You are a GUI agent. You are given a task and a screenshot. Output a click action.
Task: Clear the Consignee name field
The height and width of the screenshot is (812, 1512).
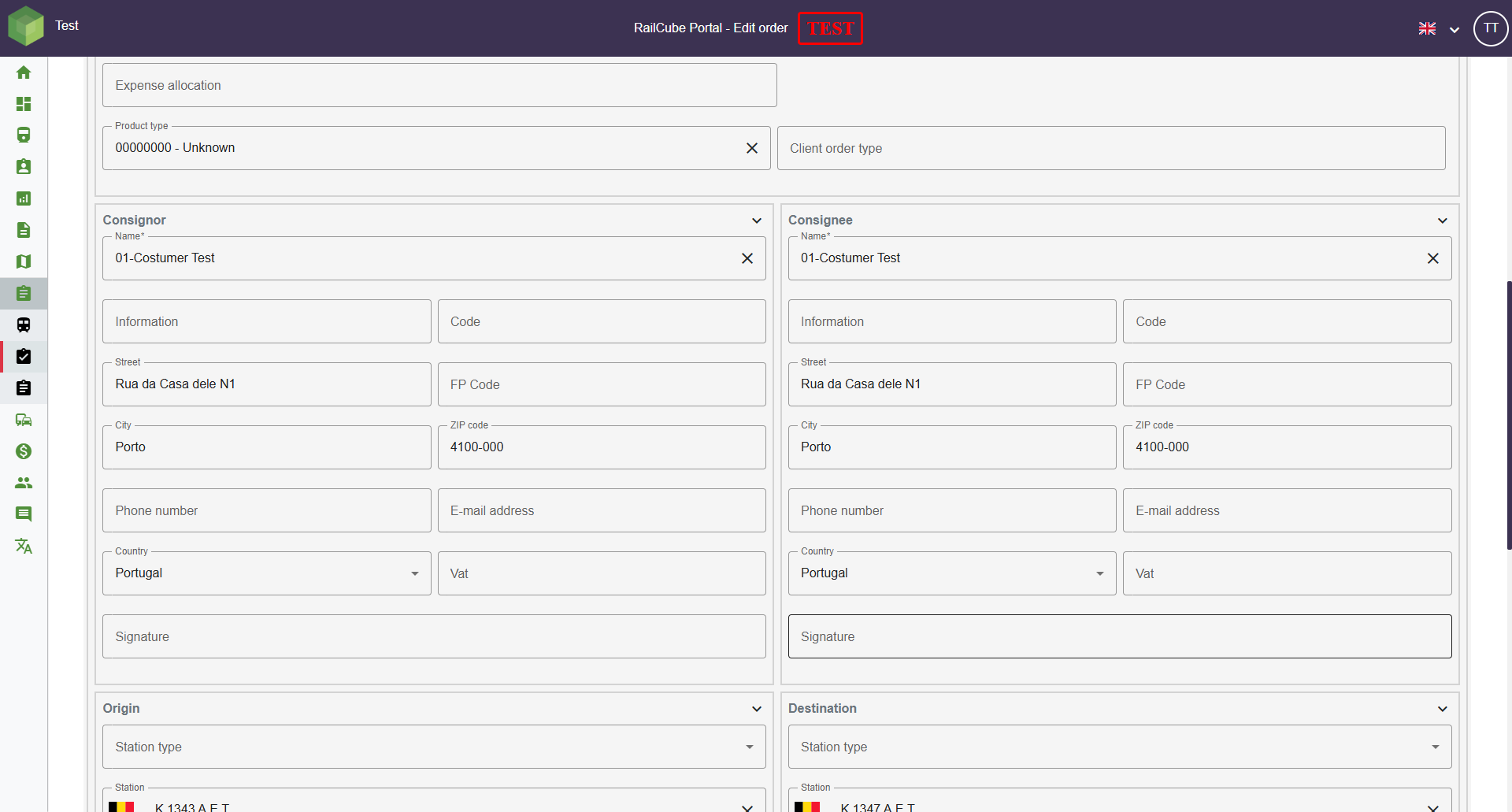point(1432,258)
